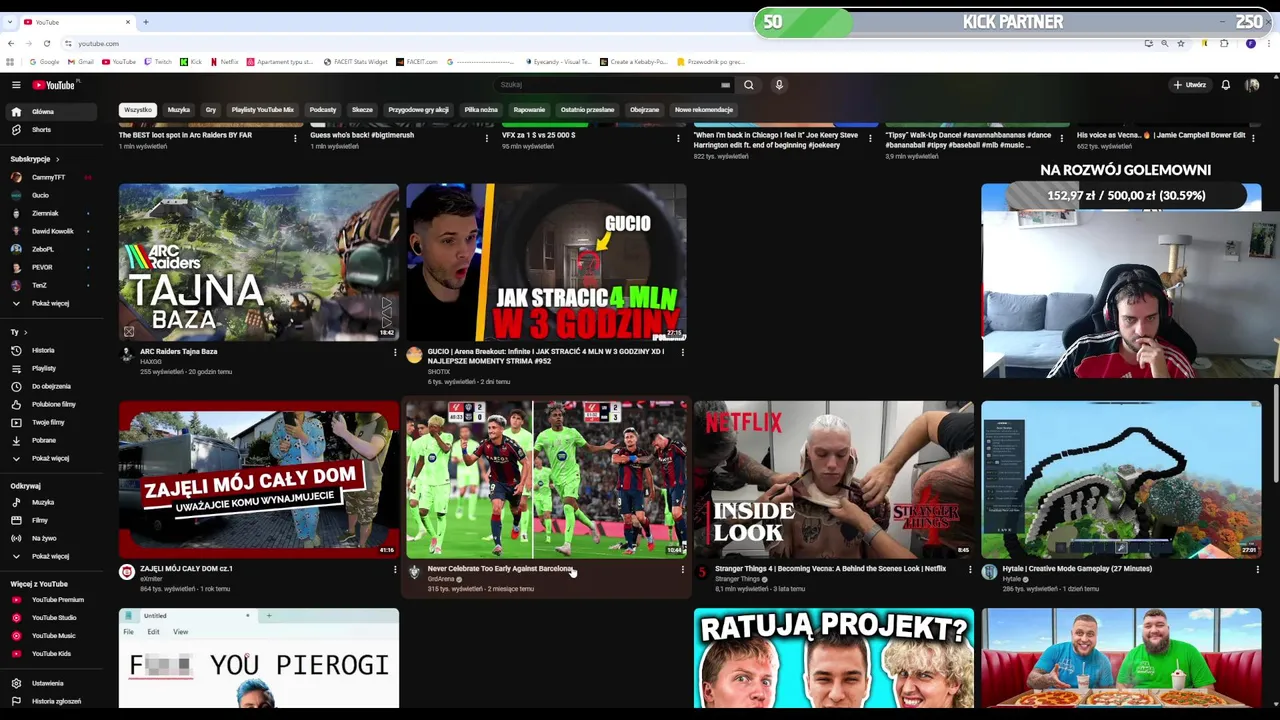
Task: Select the Podcasty filter chip
Action: tap(323, 110)
